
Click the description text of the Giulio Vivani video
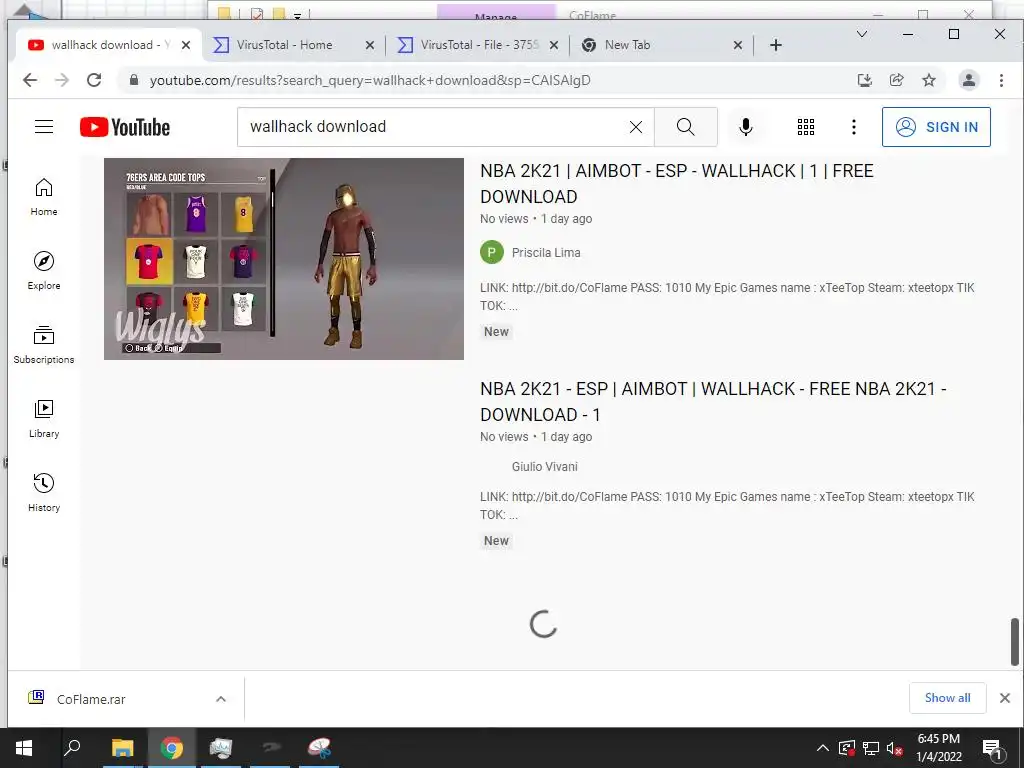point(727,505)
